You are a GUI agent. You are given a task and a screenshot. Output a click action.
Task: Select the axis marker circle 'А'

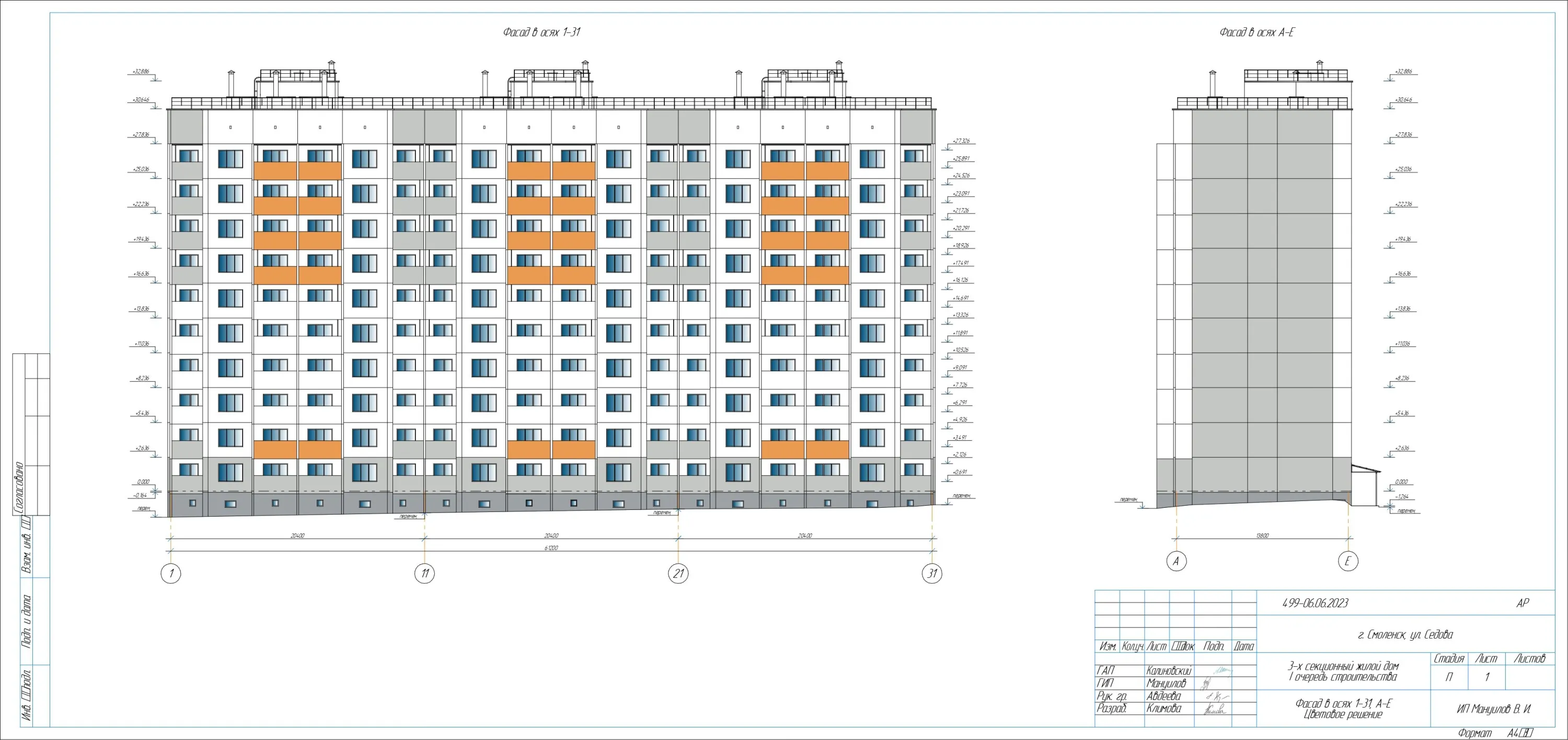1176,561
